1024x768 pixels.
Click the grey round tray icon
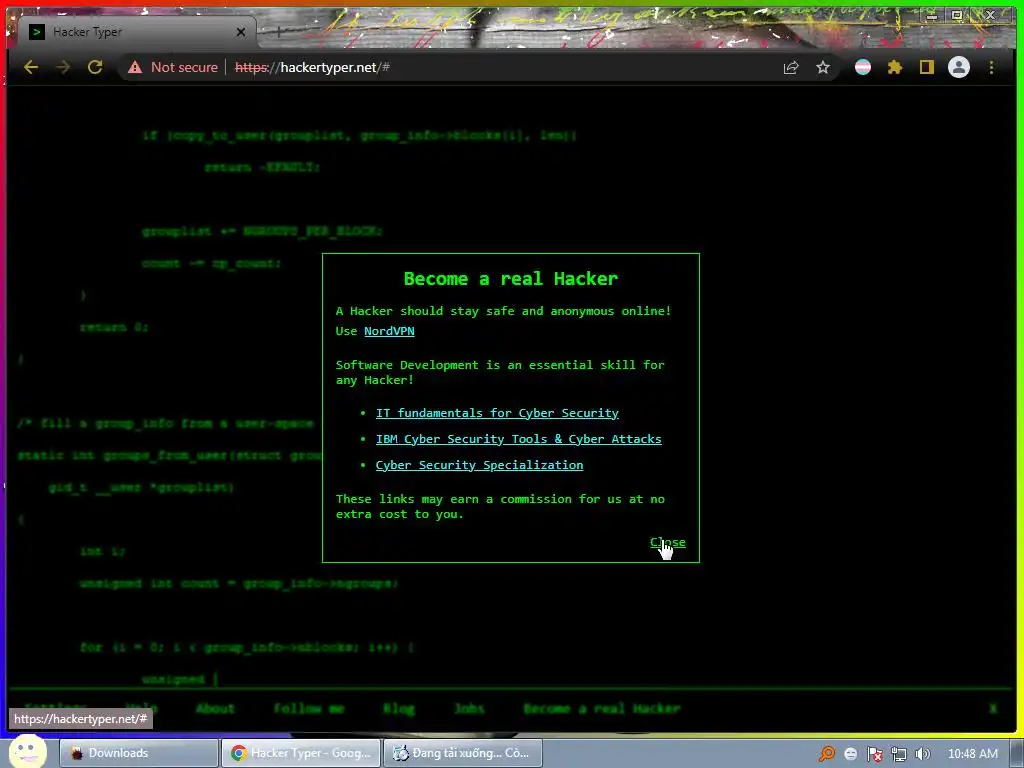coord(850,754)
